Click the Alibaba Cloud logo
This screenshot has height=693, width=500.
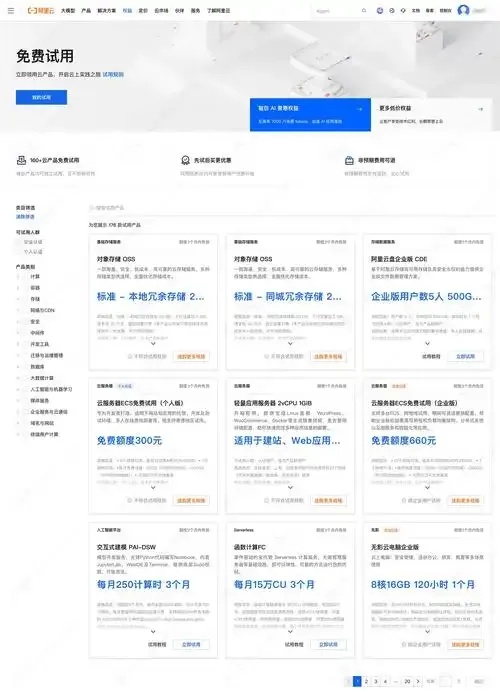41,11
